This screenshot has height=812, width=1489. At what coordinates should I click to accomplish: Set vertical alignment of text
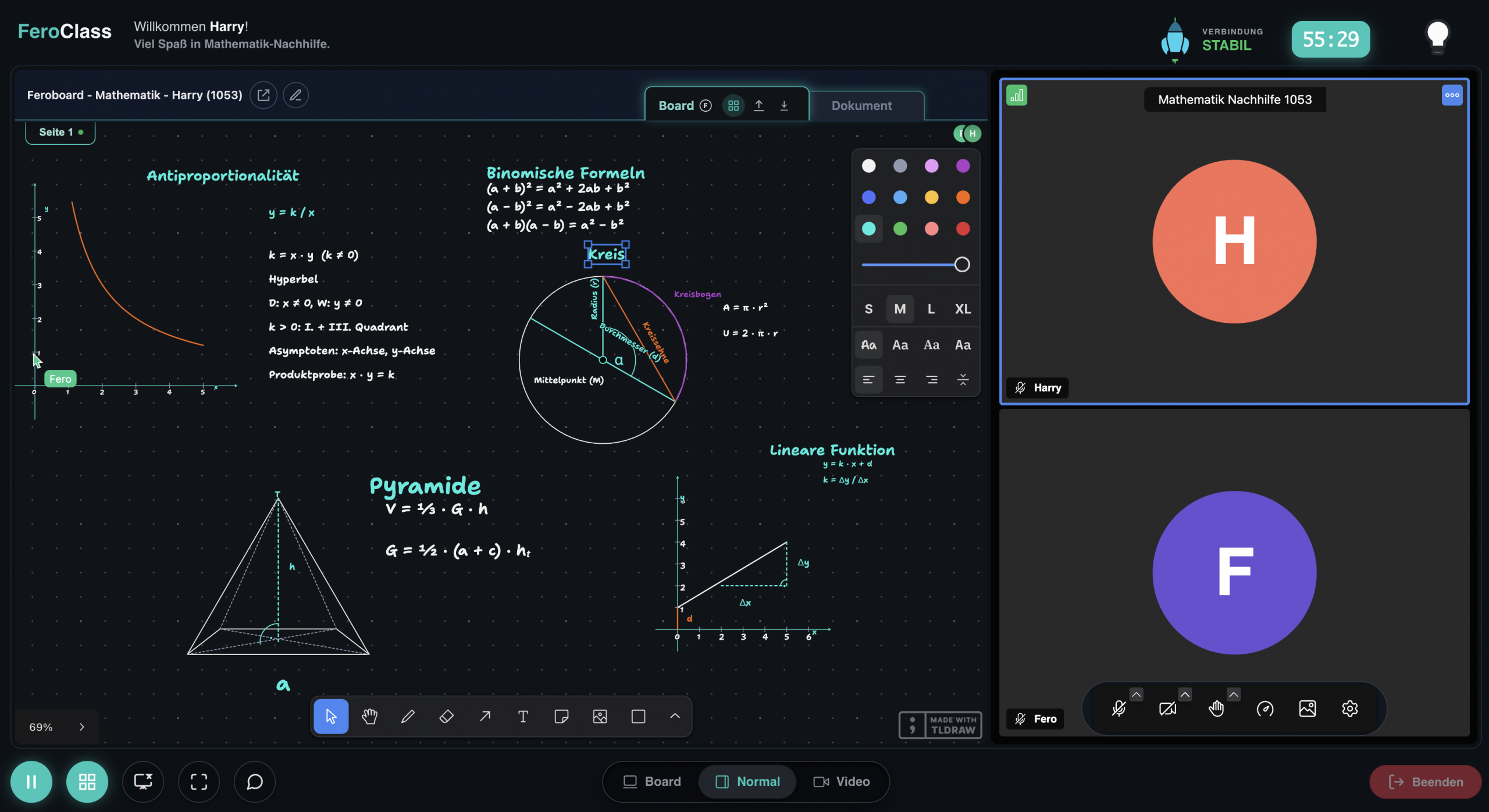click(963, 380)
